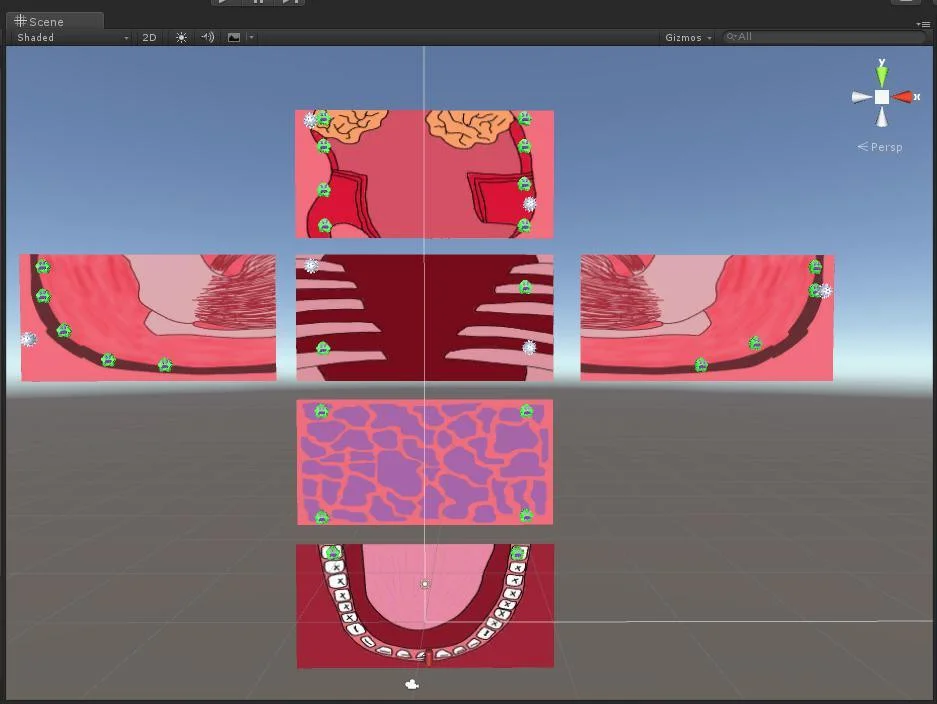This screenshot has height=704, width=937.
Task: Select the green monster gizmo at the teeth sprite's top-right
Action: (518, 553)
